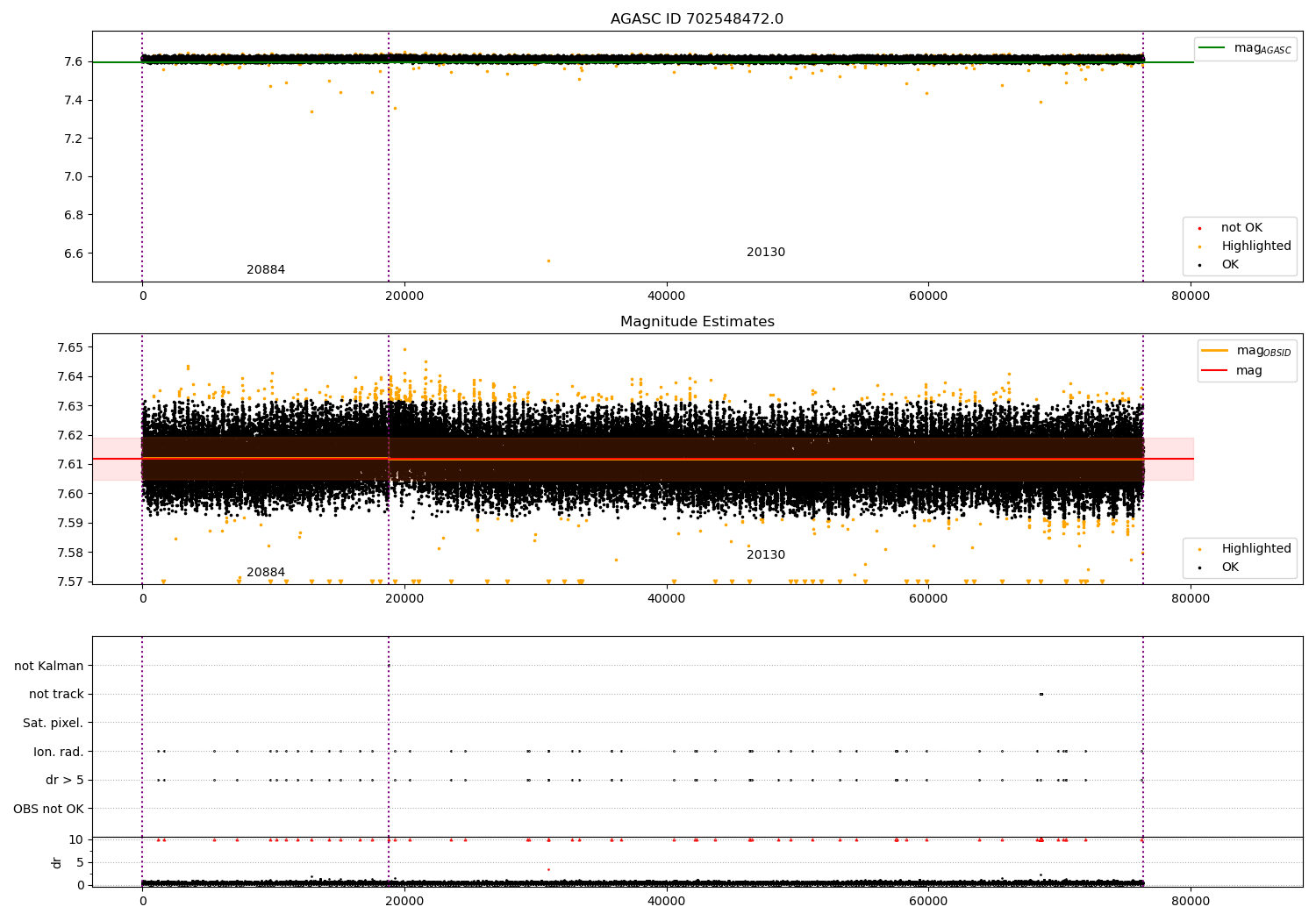
Task: Click the 'dr' y-axis label
Action: click(57, 862)
